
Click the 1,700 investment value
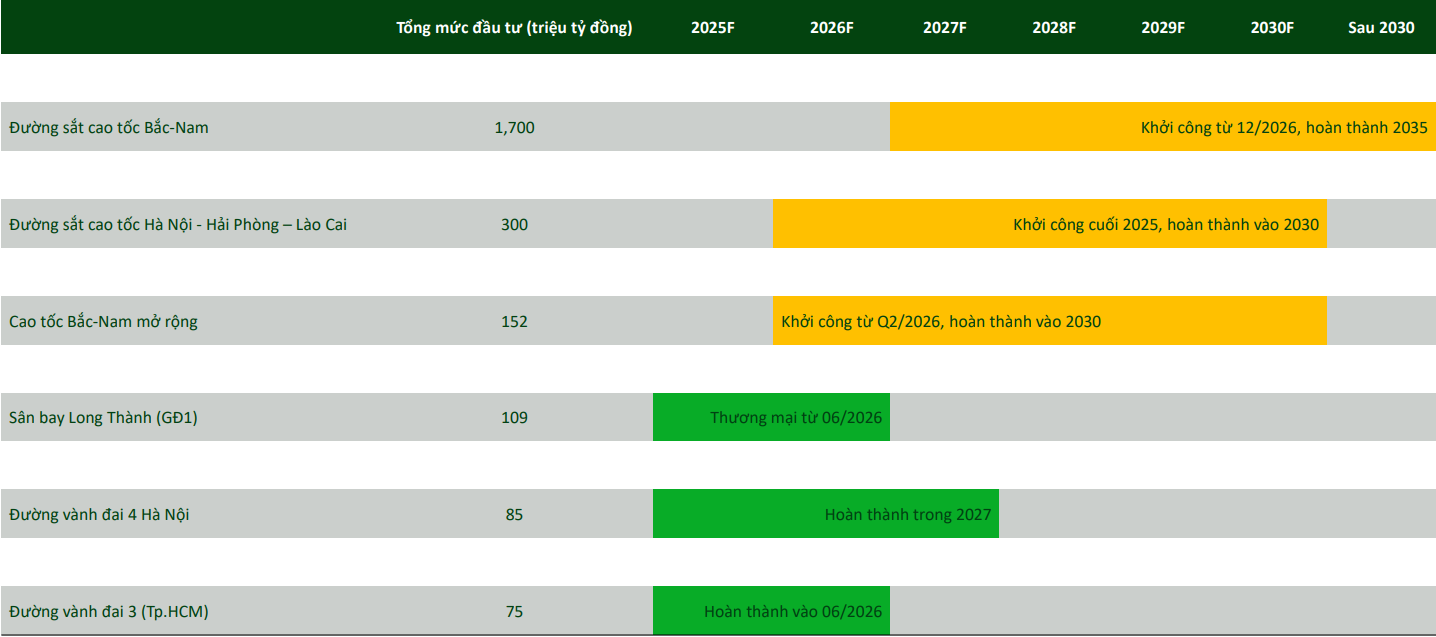[514, 128]
